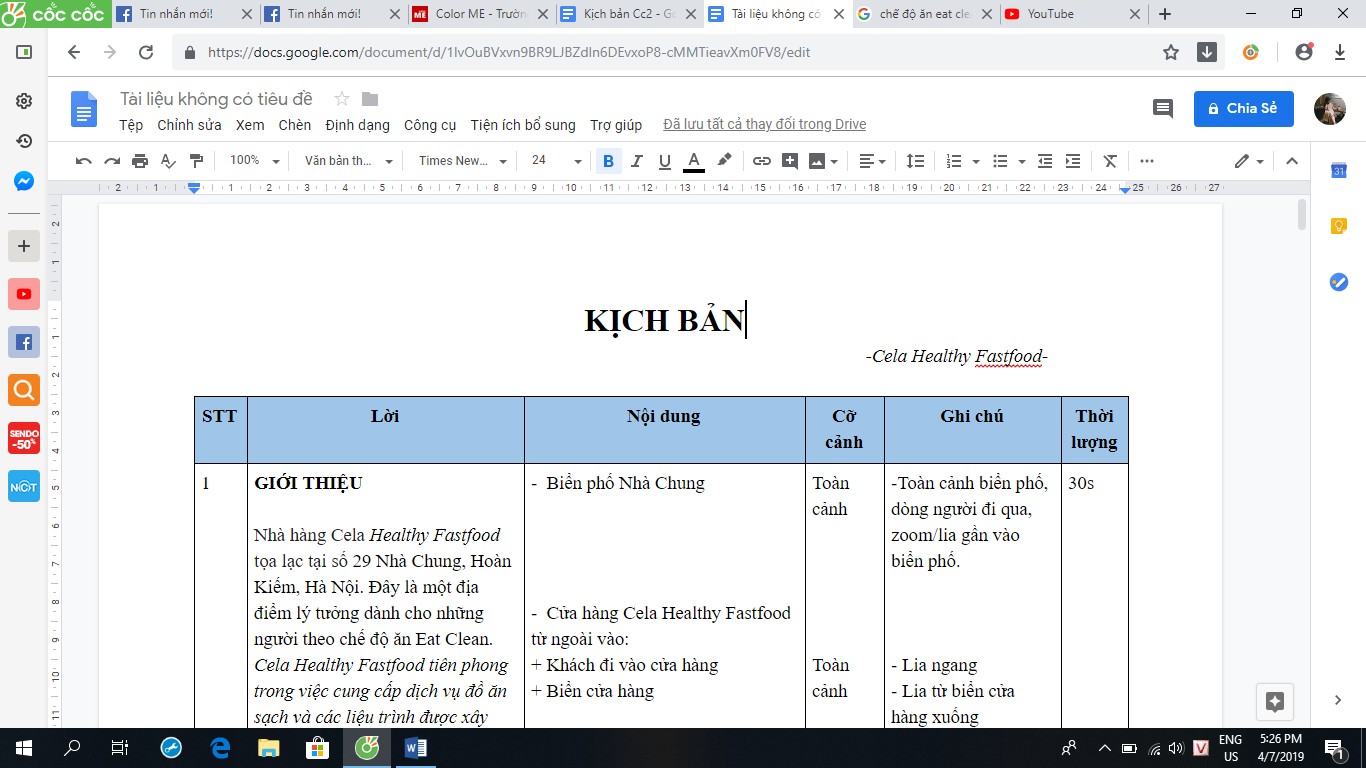Viewport: 1366px width, 768px height.
Task: Print the document using the printer icon
Action: (140, 161)
